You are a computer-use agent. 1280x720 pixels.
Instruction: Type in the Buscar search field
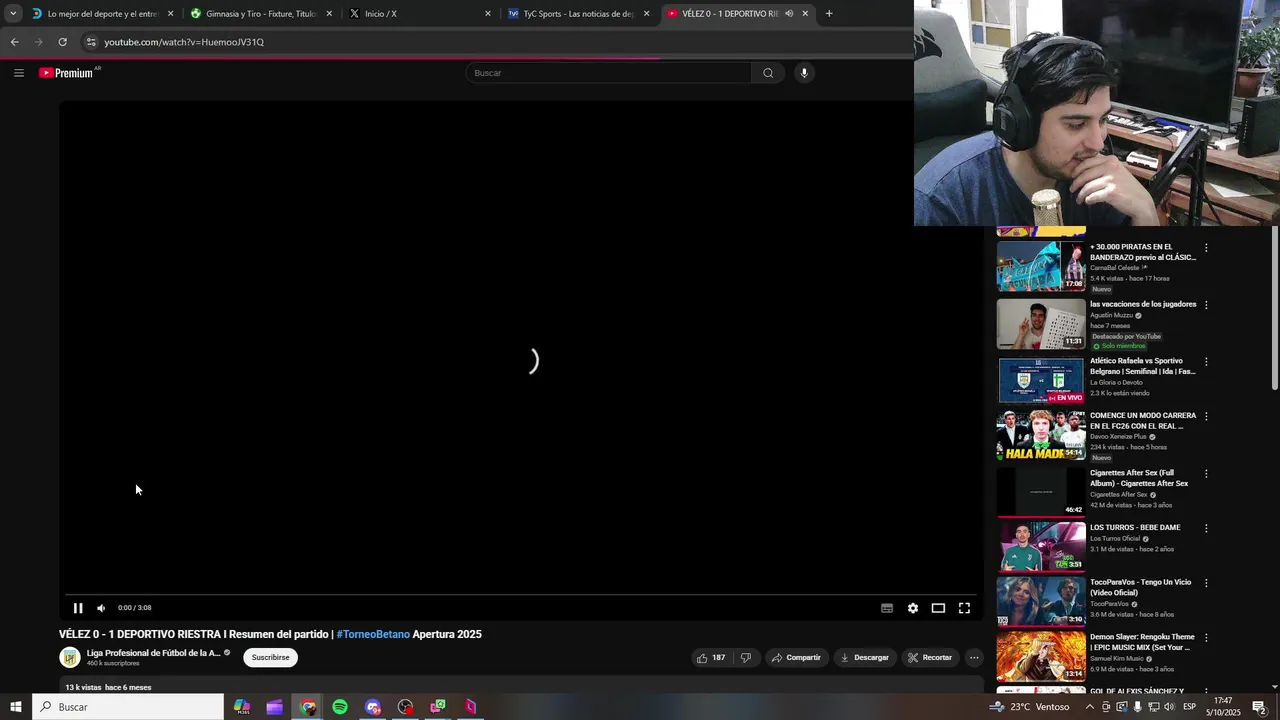click(608, 73)
